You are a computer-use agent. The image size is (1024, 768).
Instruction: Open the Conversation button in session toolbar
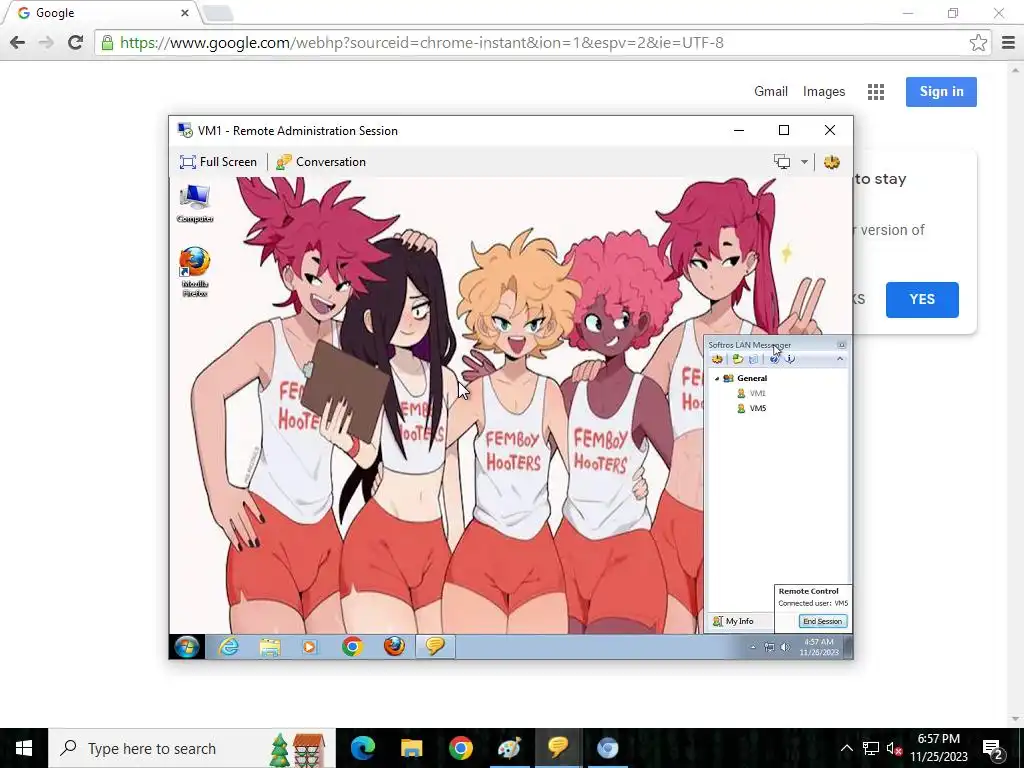(321, 162)
